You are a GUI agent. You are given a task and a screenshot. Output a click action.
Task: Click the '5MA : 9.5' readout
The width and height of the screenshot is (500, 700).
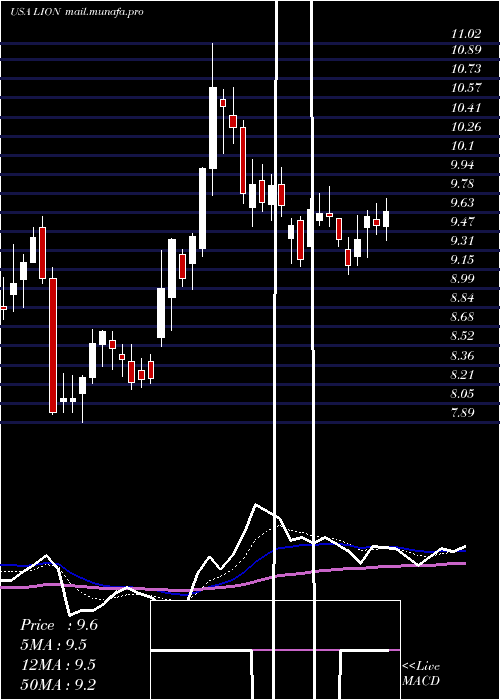[x=54, y=645]
